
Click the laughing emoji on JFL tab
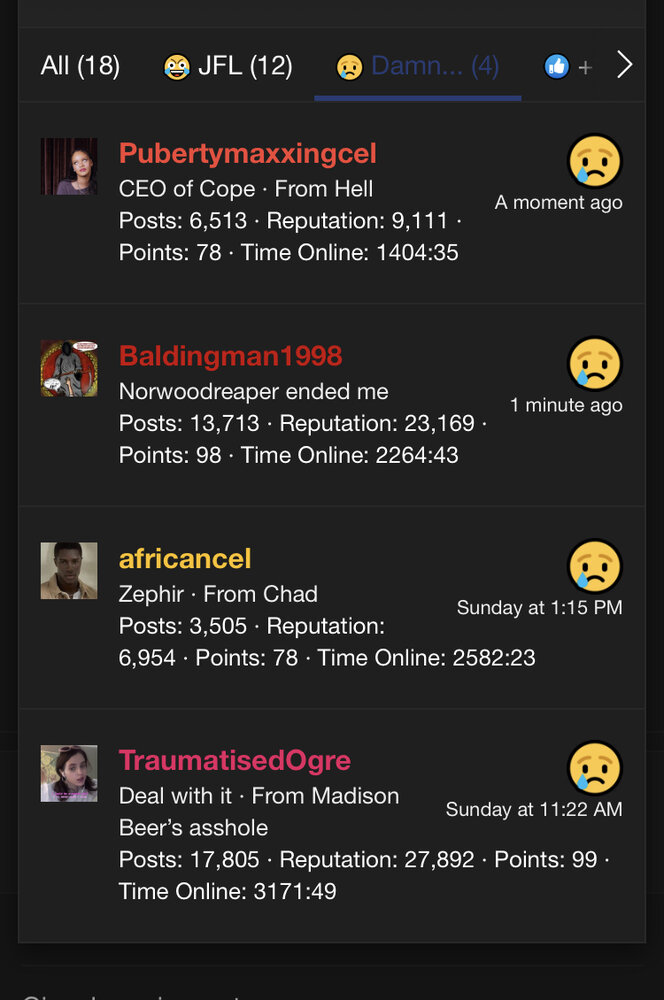pos(177,67)
